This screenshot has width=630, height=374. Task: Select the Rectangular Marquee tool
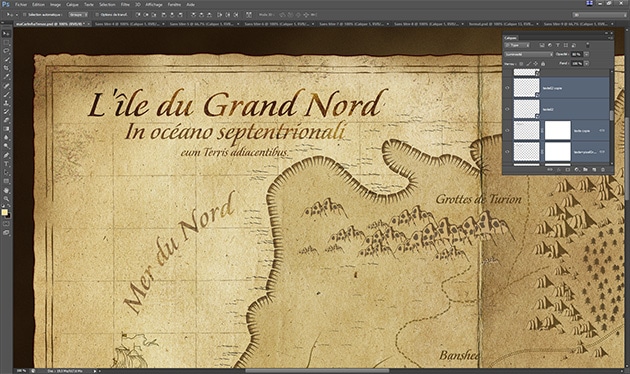(x=6, y=43)
